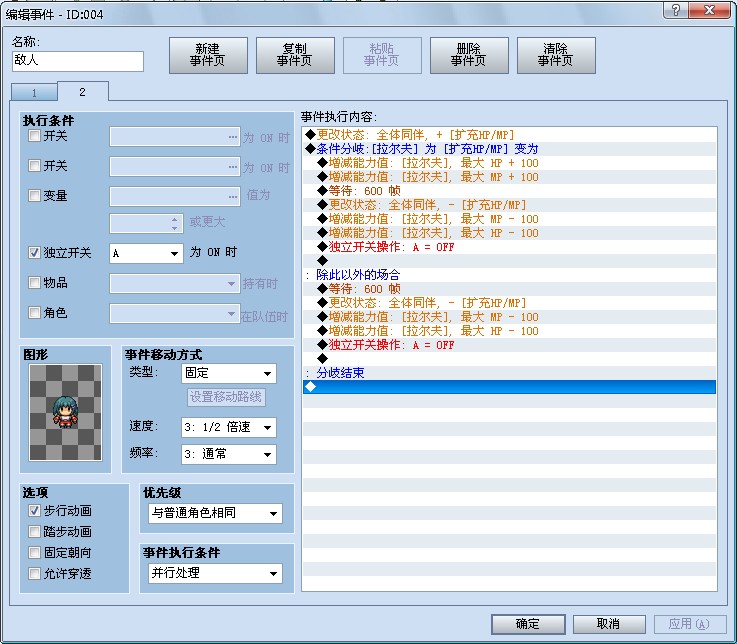The height and width of the screenshot is (644, 737).
Task: Enable the 允许穿透 option
Action: [x=34, y=573]
